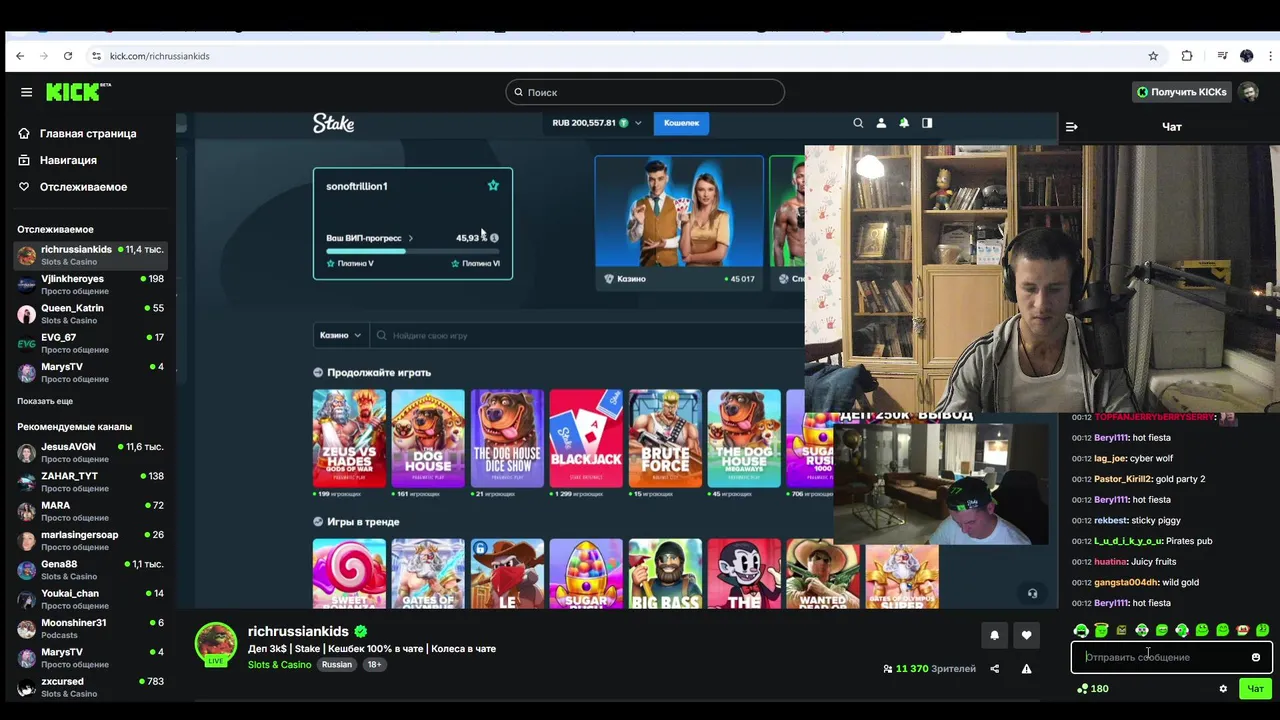
Task: Click the VIP progress bar
Action: point(413,251)
